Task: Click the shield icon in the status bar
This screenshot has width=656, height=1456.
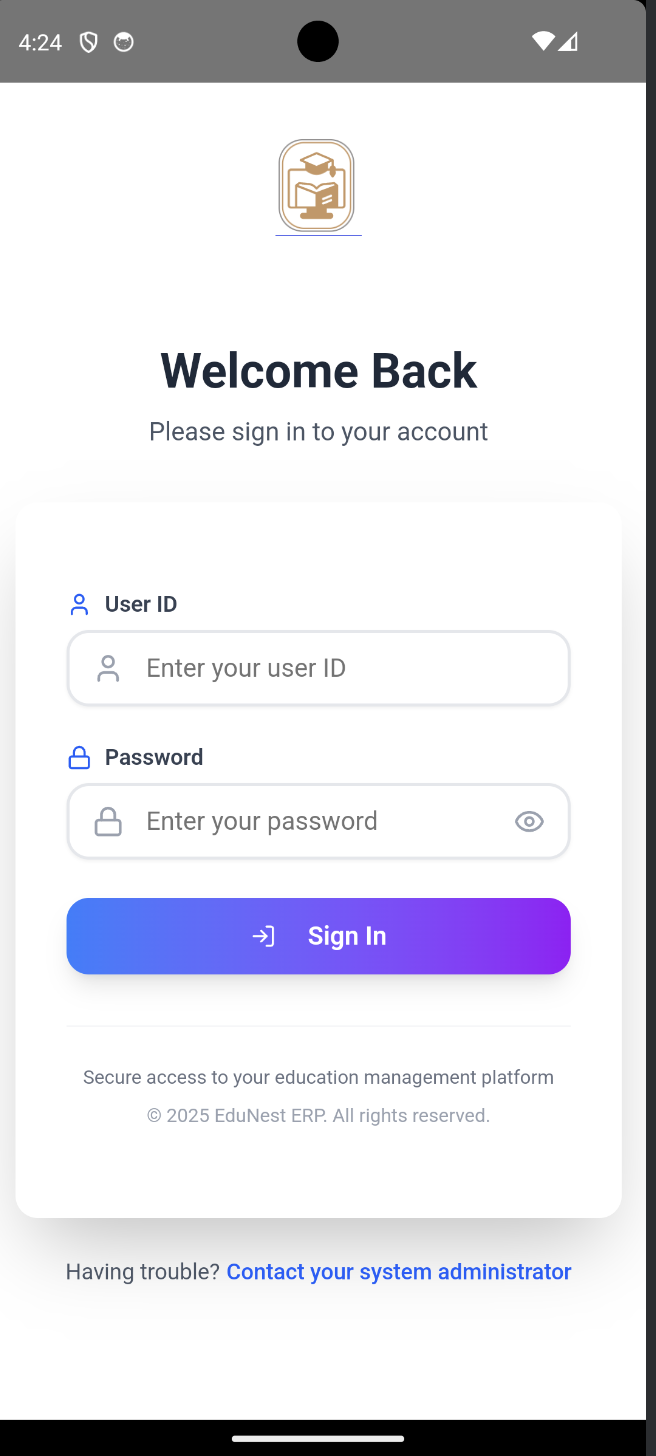Action: coord(87,42)
